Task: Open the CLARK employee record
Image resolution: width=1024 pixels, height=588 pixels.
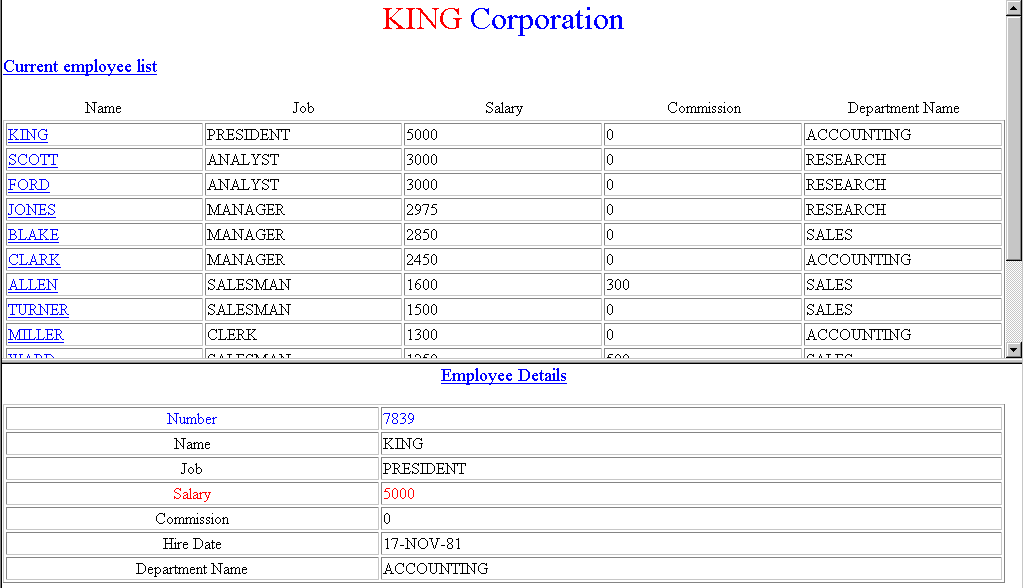Action: tap(34, 260)
